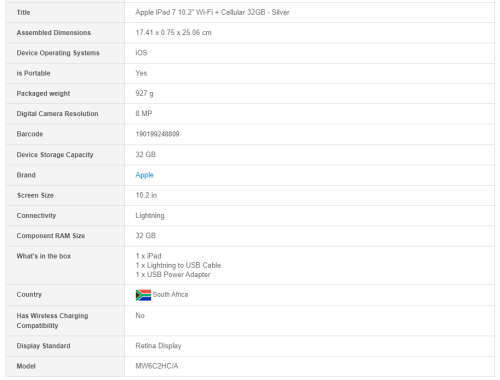The height and width of the screenshot is (380, 500).
Task: Select the '32 GB' value for Storage Capacity
Action: (145, 155)
